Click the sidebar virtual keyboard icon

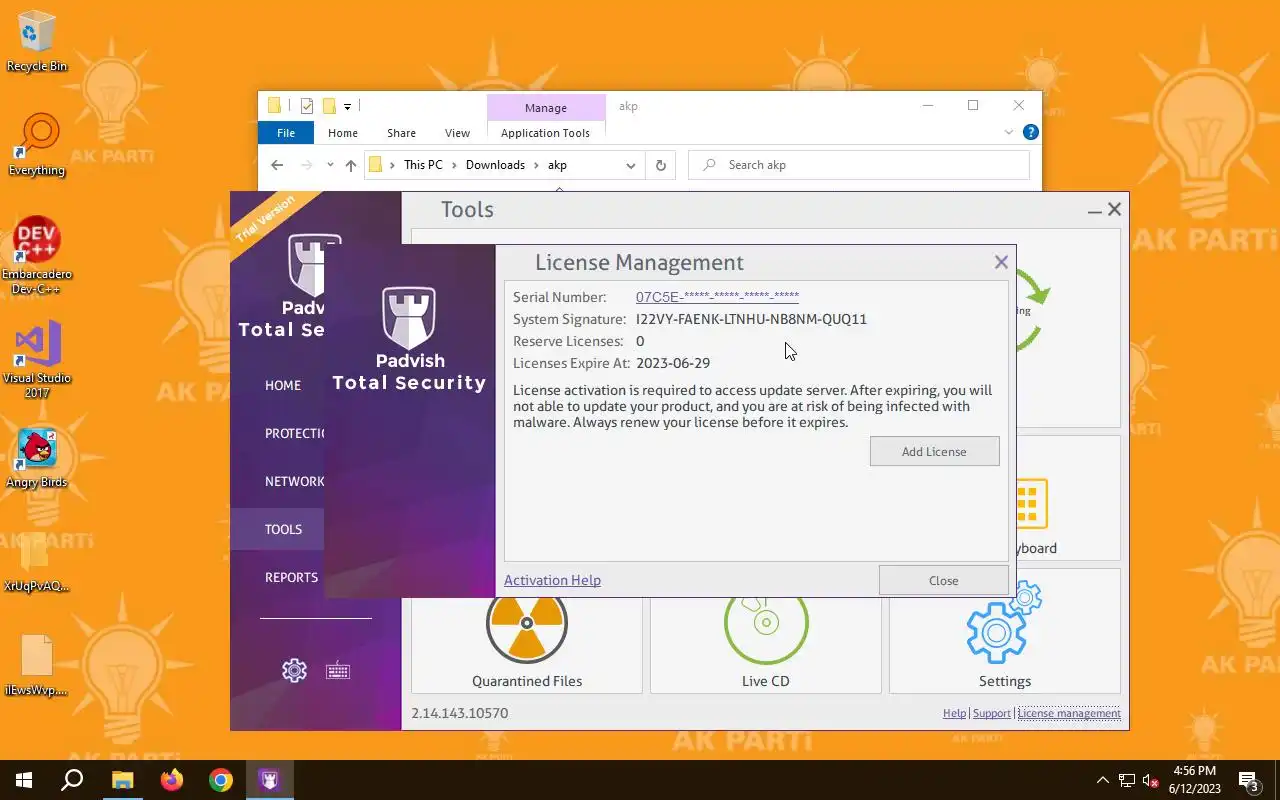338,670
